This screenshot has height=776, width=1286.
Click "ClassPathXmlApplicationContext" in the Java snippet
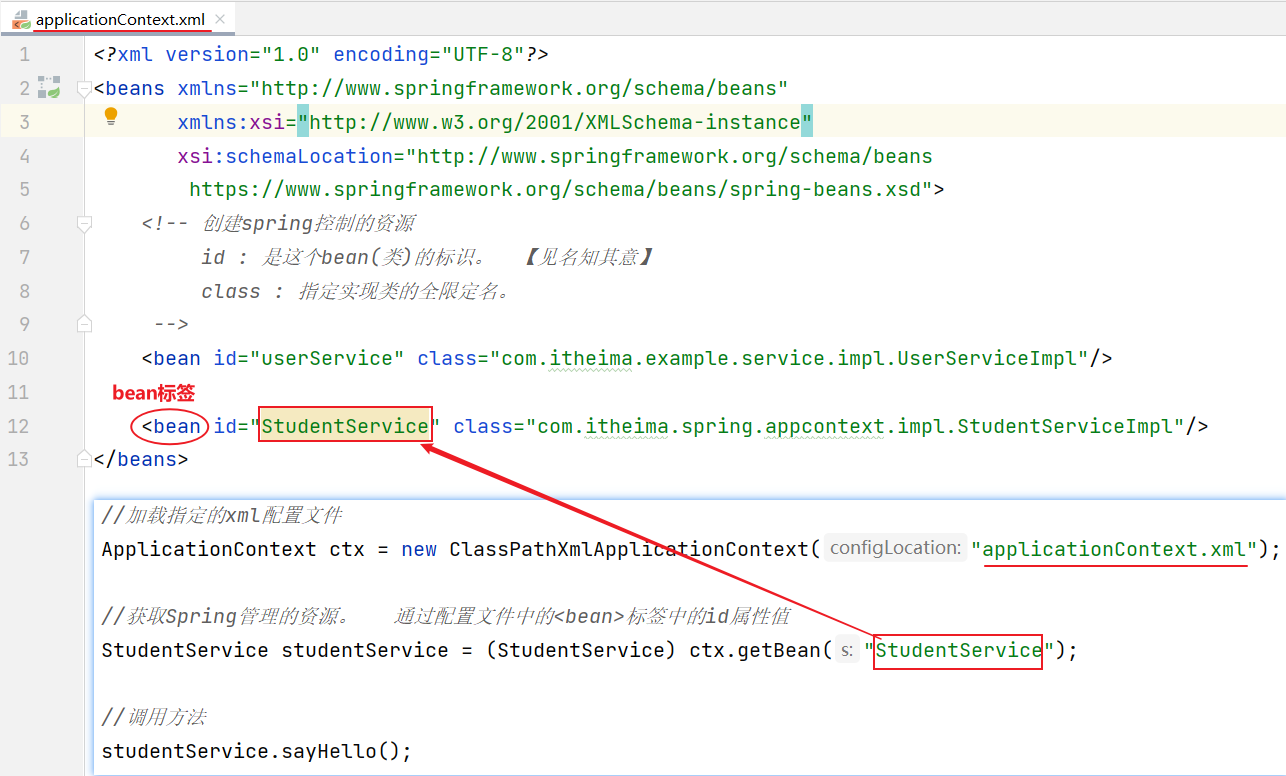[628, 549]
